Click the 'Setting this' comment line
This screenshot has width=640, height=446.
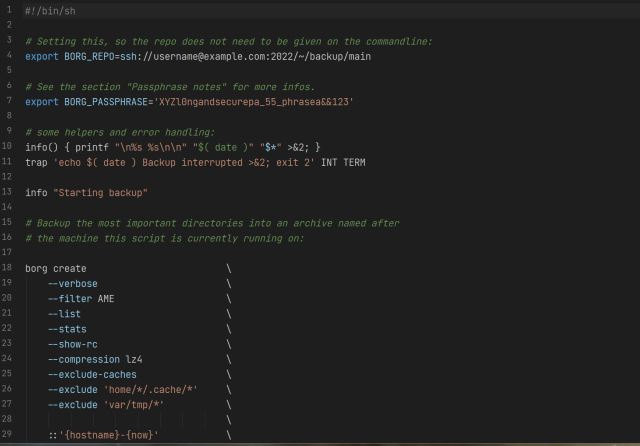pos(229,41)
